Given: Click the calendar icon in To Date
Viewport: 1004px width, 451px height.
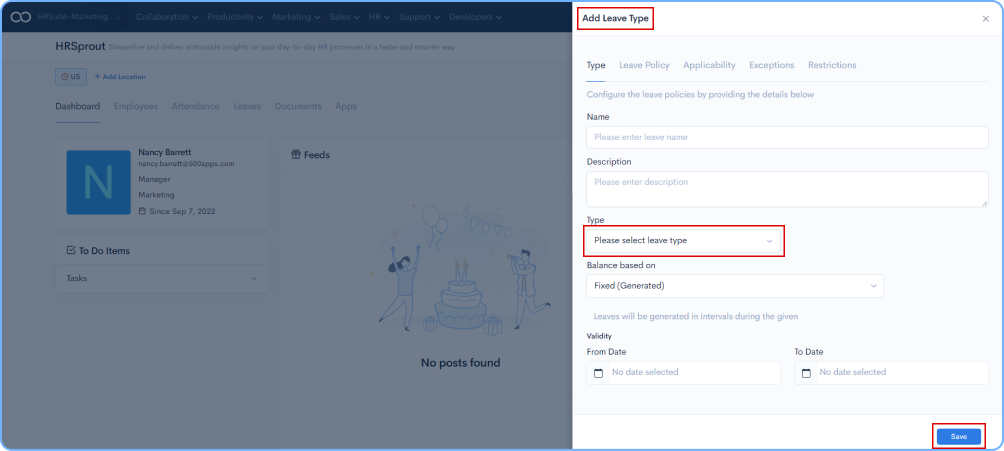Looking at the screenshot, I should [x=807, y=373].
